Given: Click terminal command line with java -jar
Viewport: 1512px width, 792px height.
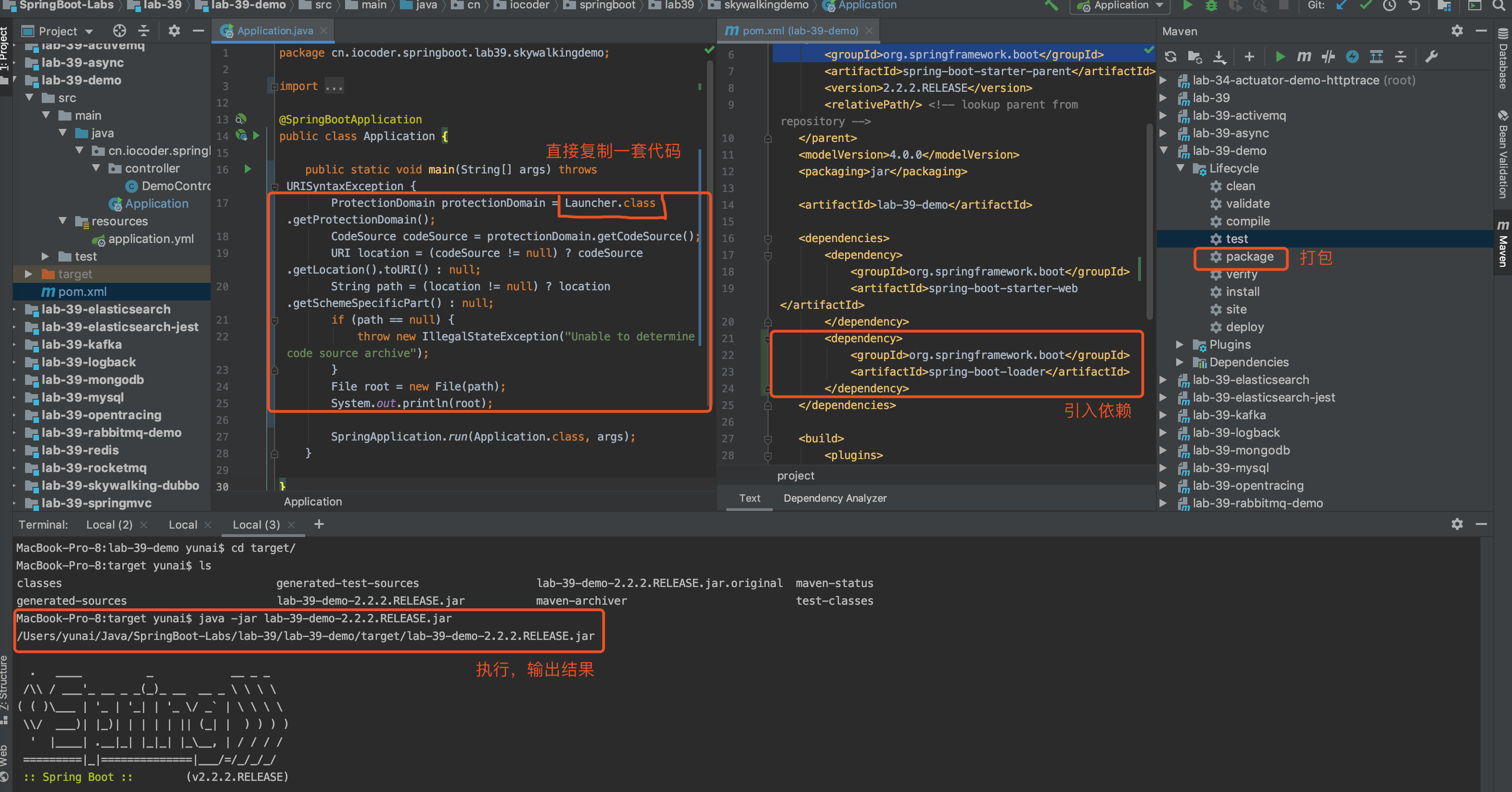Looking at the screenshot, I should click(x=234, y=619).
